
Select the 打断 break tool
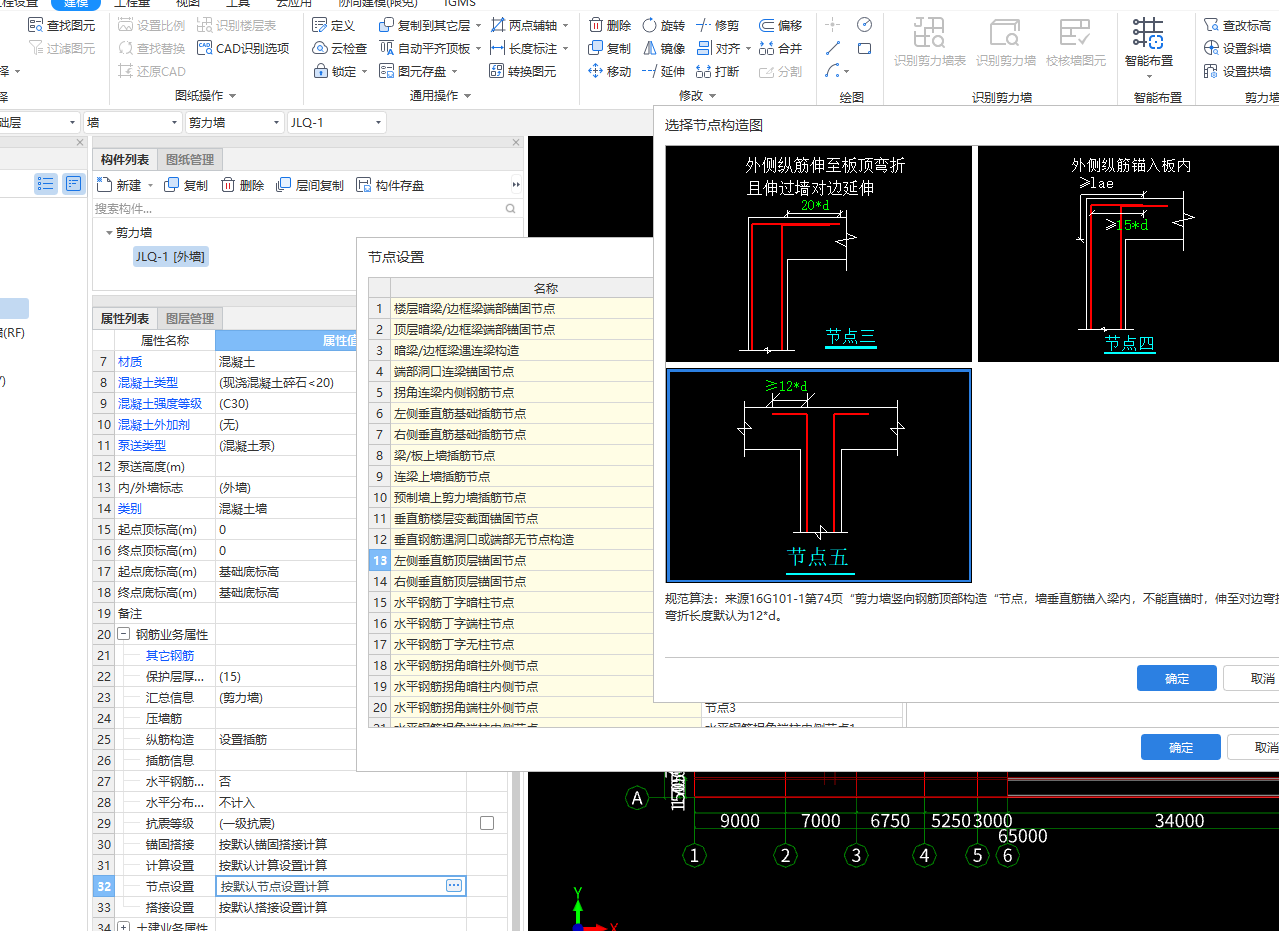[x=718, y=71]
